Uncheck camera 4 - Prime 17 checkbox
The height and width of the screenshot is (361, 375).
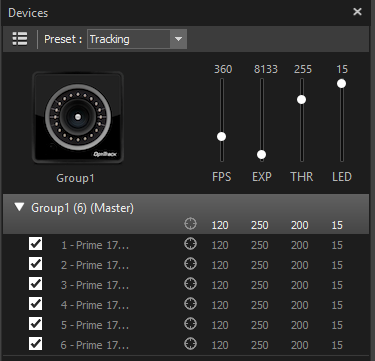click(x=35, y=304)
